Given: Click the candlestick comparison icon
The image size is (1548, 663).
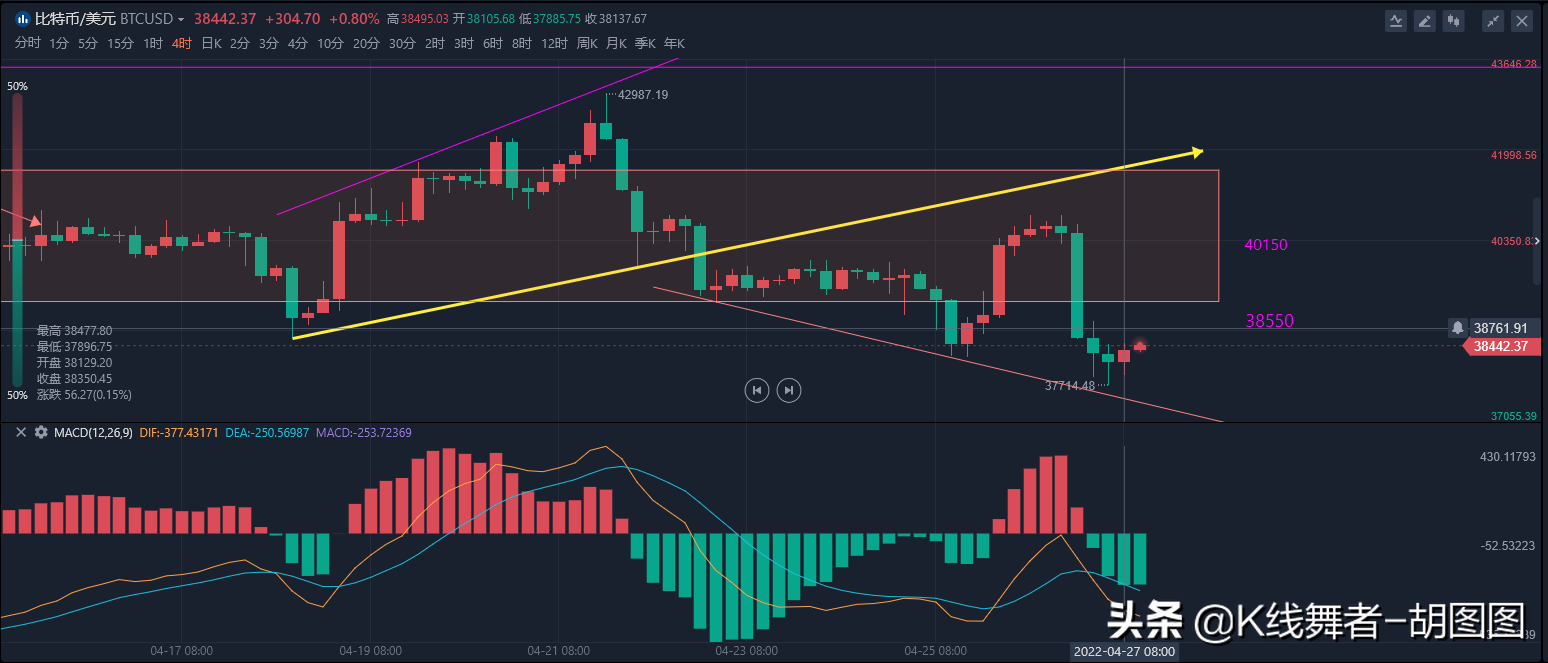Looking at the screenshot, I should pos(1453,20).
